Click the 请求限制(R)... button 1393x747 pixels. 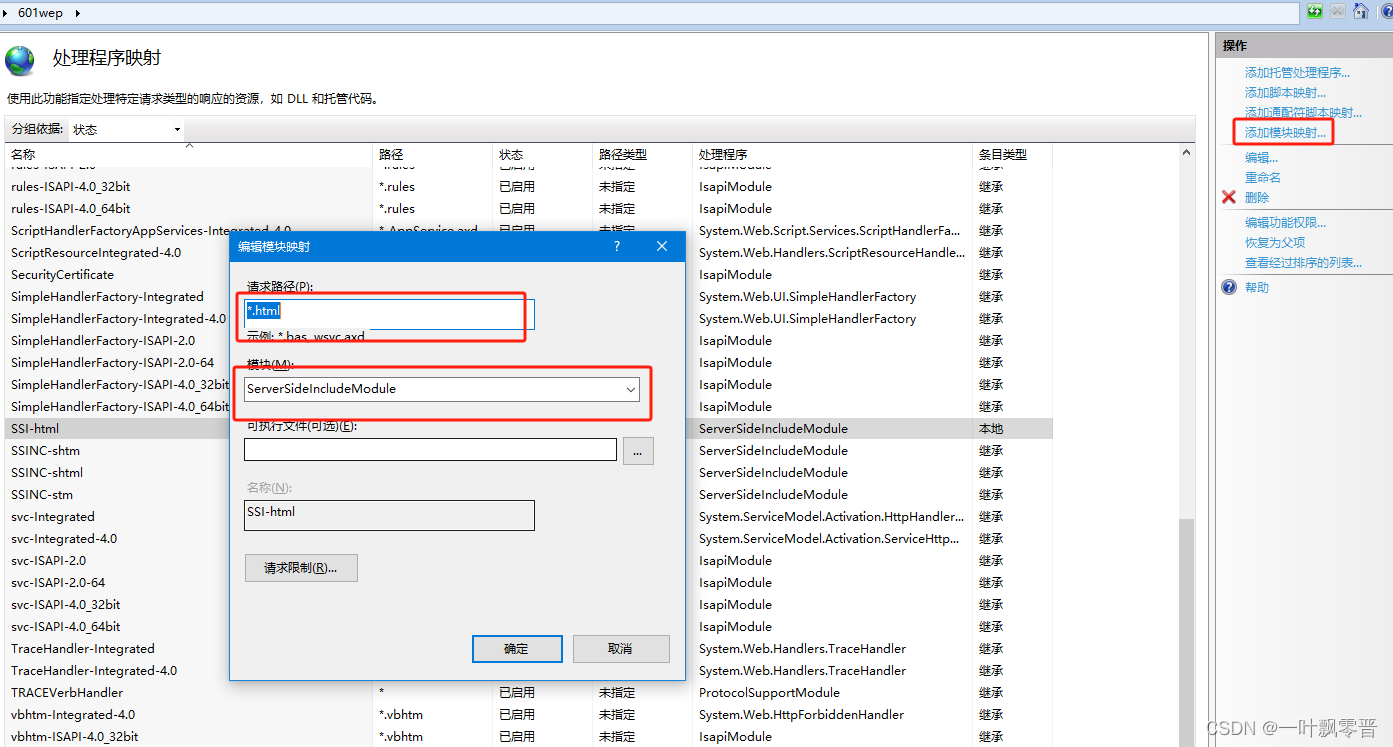301,568
